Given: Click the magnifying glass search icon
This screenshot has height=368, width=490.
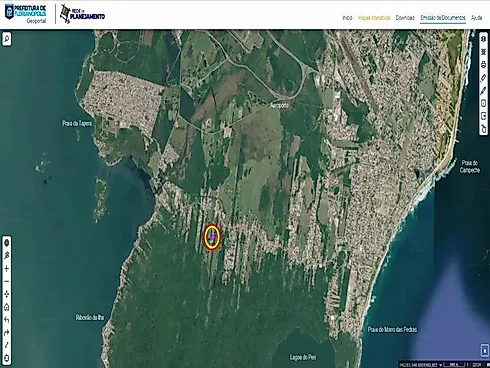Looking at the screenshot, I should [x=7, y=39].
